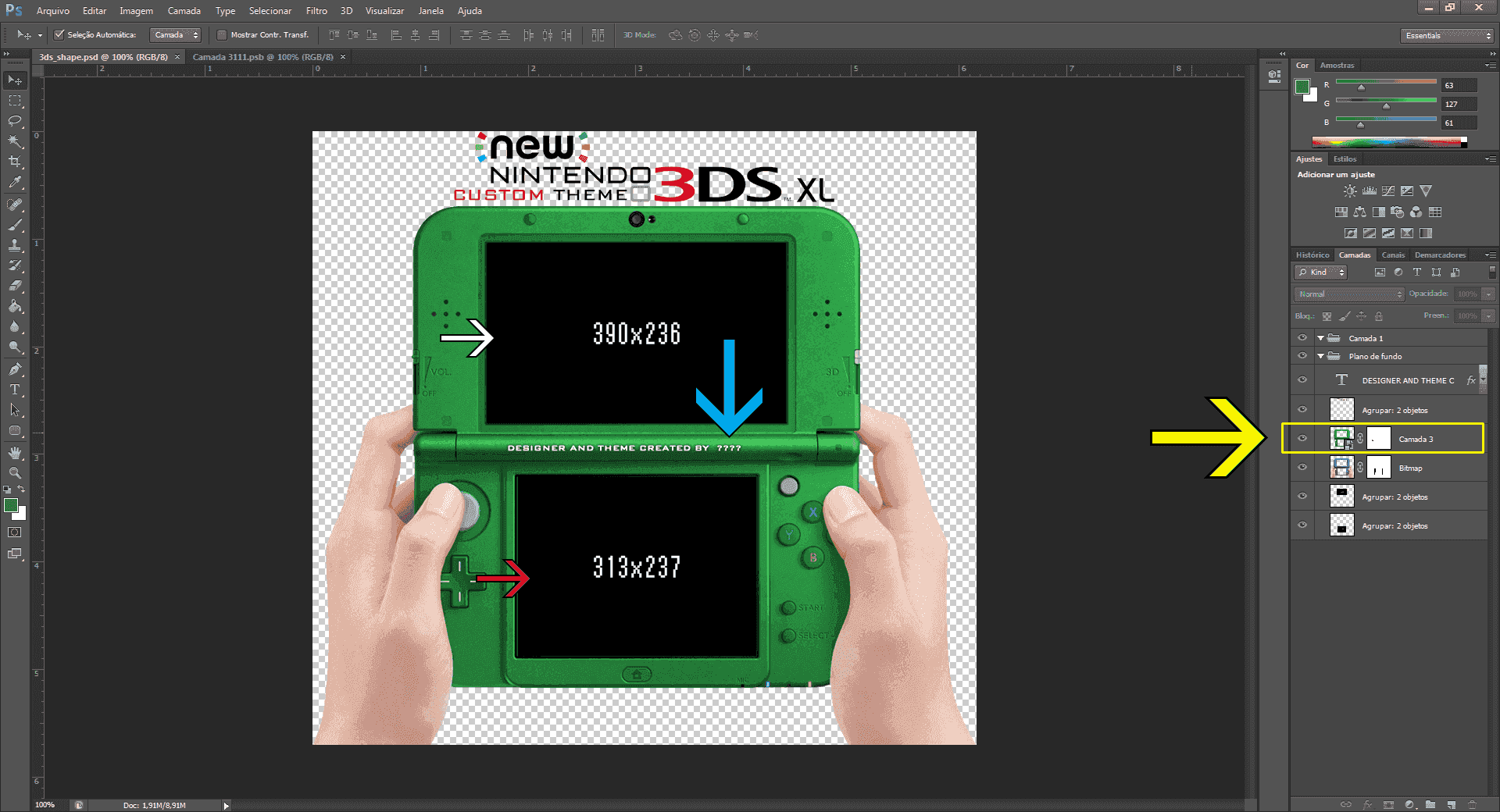Add a layer style with the fx icon
Image resolution: width=1500 pixels, height=812 pixels.
point(1367,804)
